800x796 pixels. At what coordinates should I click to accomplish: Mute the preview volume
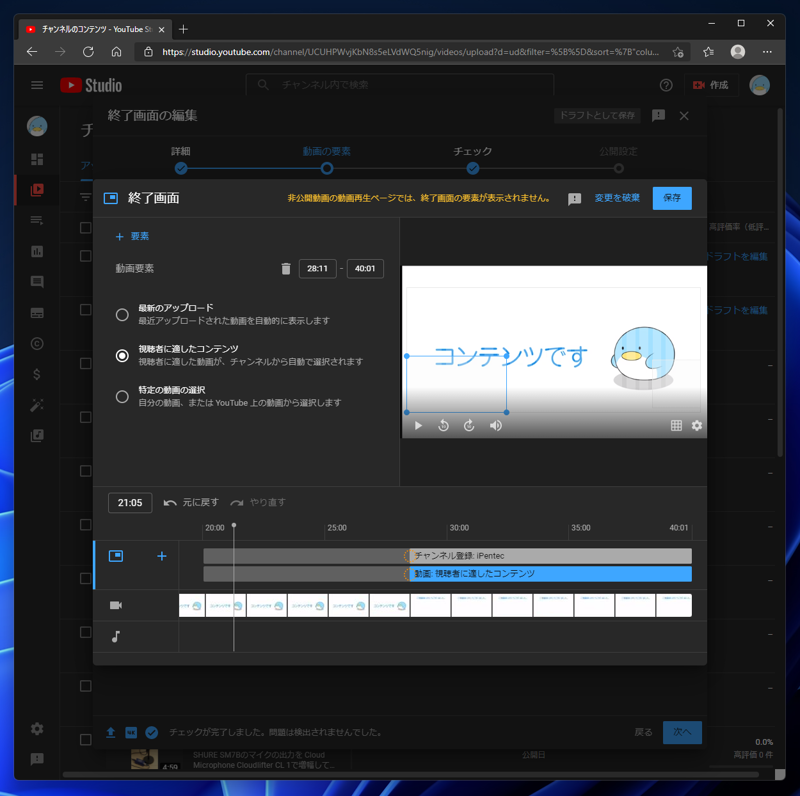tap(495, 426)
